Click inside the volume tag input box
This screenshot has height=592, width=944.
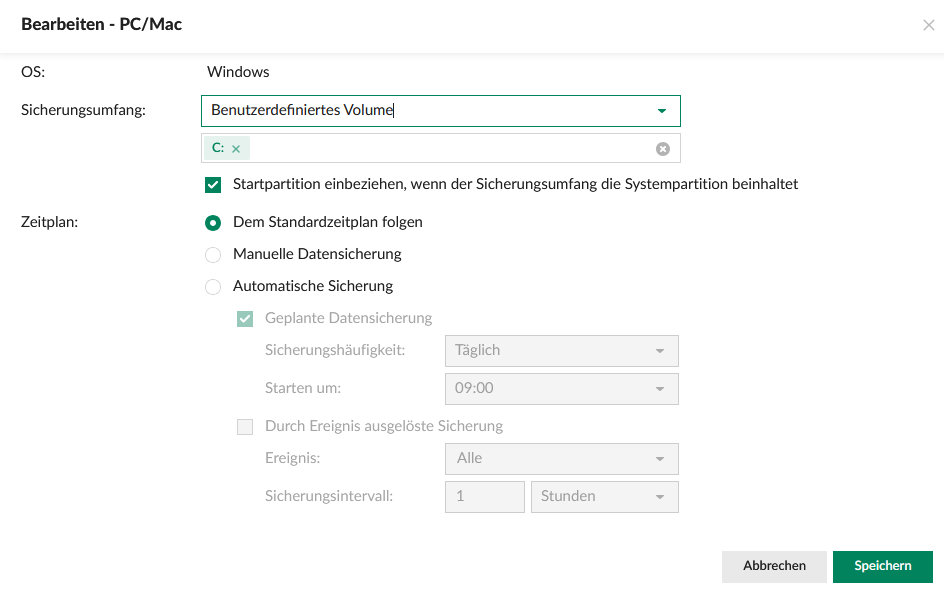[450, 149]
